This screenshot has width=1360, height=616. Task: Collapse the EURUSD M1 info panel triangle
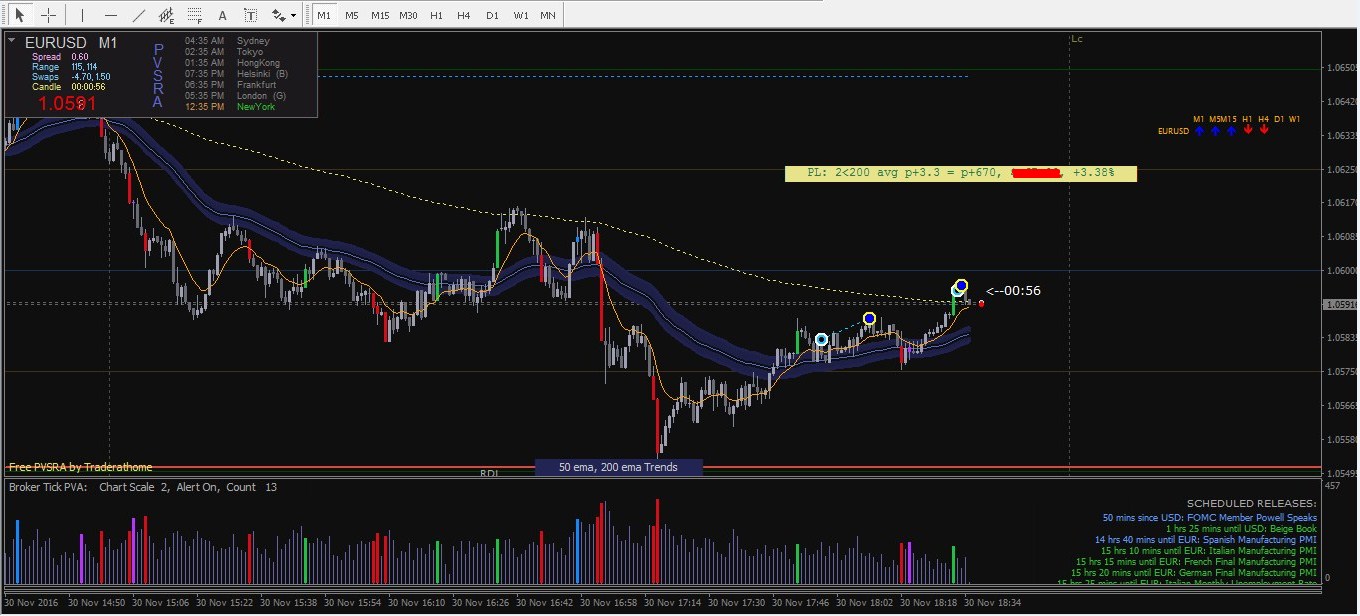point(12,41)
